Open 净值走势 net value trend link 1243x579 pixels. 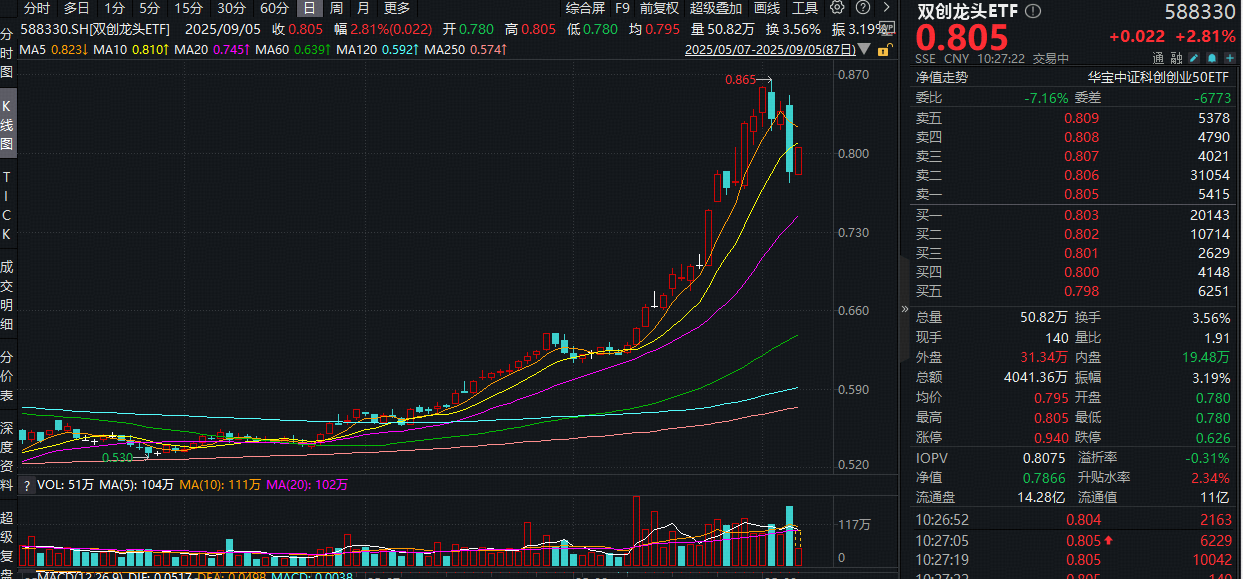click(942, 76)
